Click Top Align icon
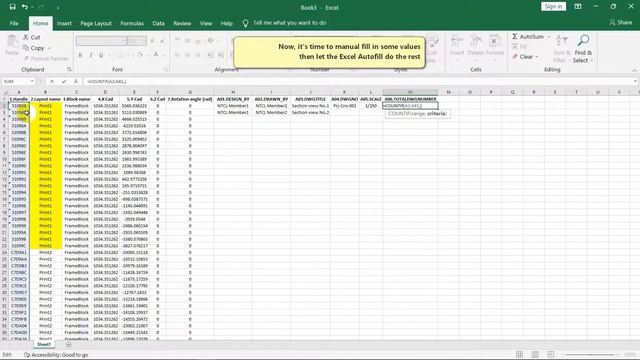Viewport: 640px width, 360px height. click(x=177, y=41)
